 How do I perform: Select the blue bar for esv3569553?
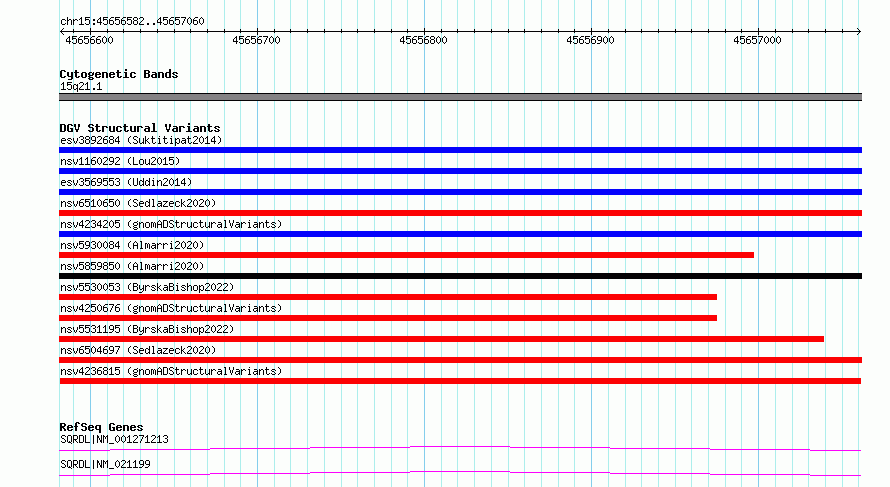tap(460, 192)
